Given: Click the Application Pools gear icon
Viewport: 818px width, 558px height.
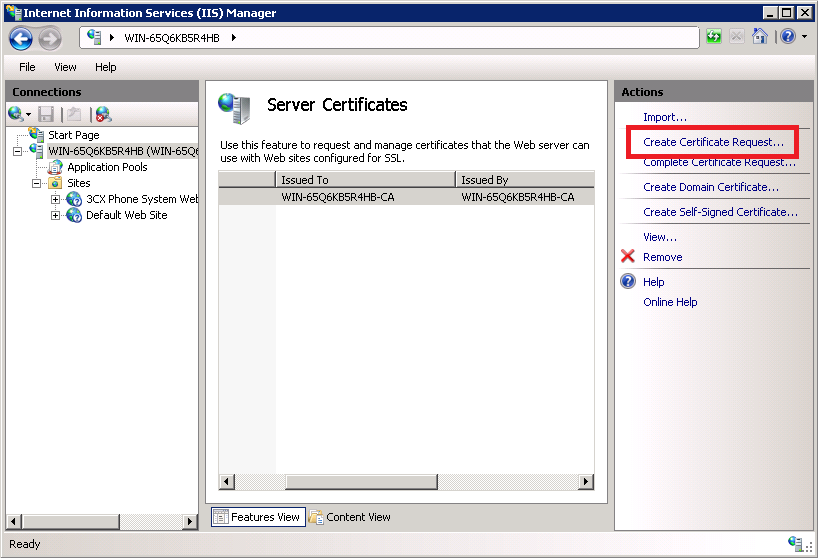Looking at the screenshot, I should [55, 167].
